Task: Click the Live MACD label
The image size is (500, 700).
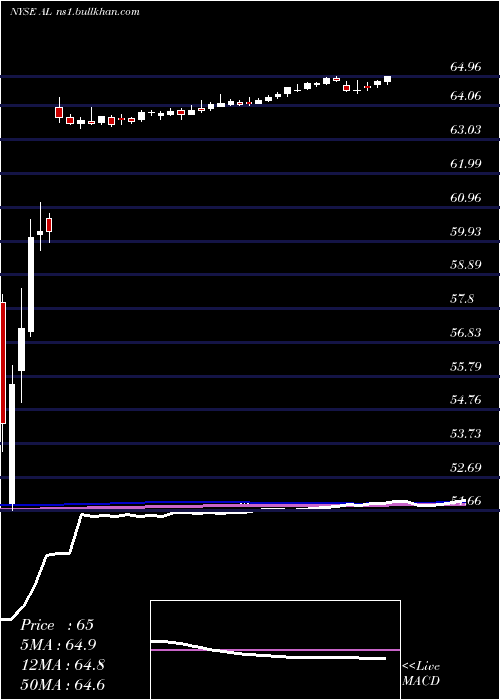Action: 421,674
